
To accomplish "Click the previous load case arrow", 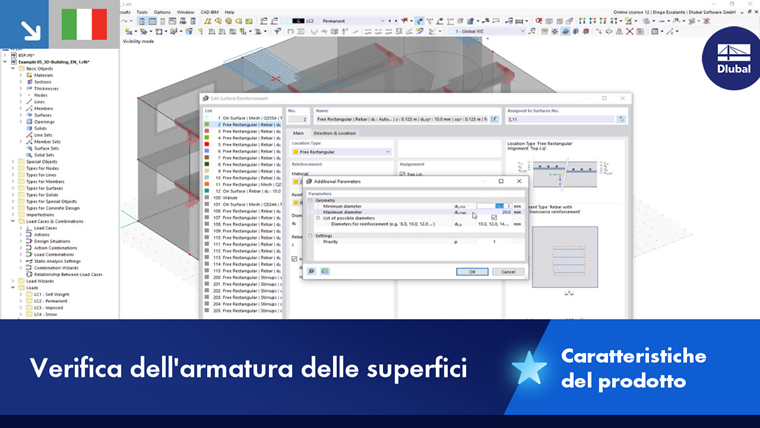I will point(390,21).
